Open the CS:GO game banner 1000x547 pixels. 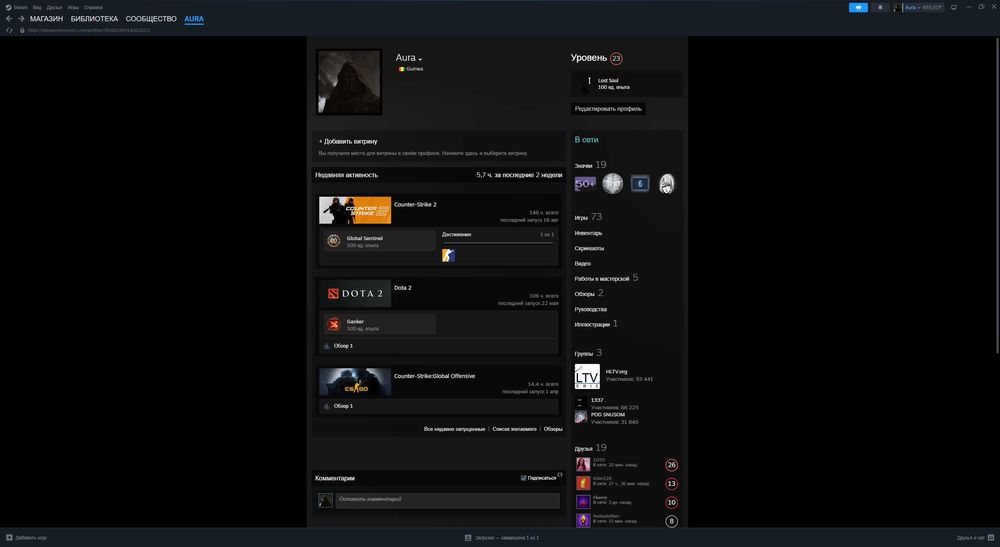355,382
